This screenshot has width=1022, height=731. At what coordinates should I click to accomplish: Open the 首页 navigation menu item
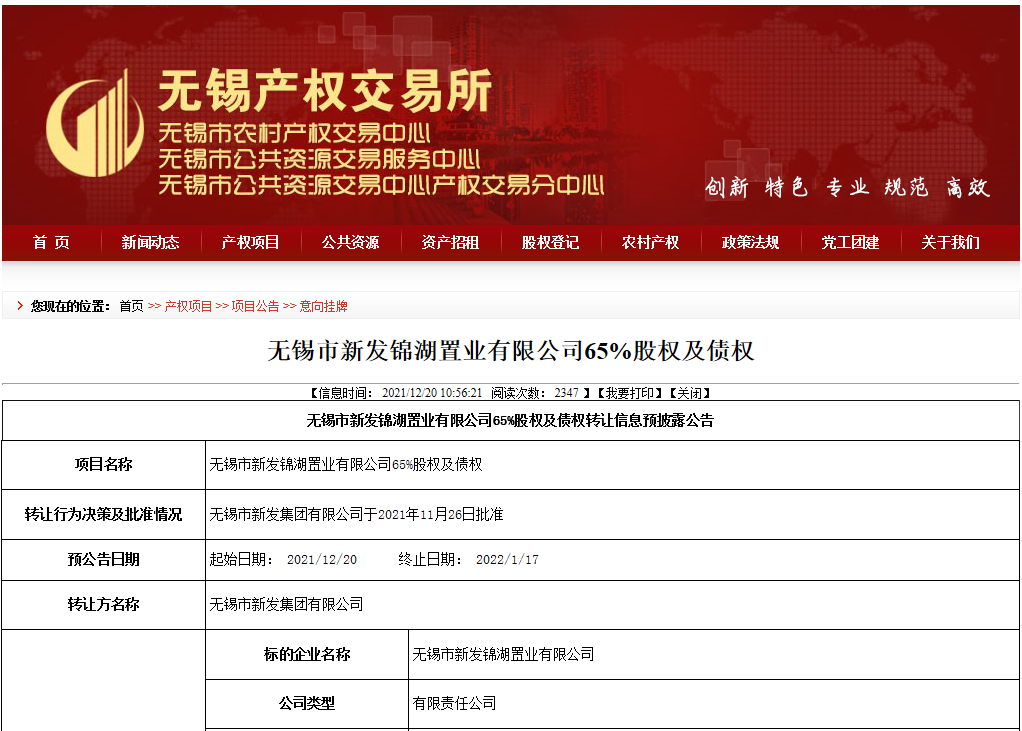(51, 243)
